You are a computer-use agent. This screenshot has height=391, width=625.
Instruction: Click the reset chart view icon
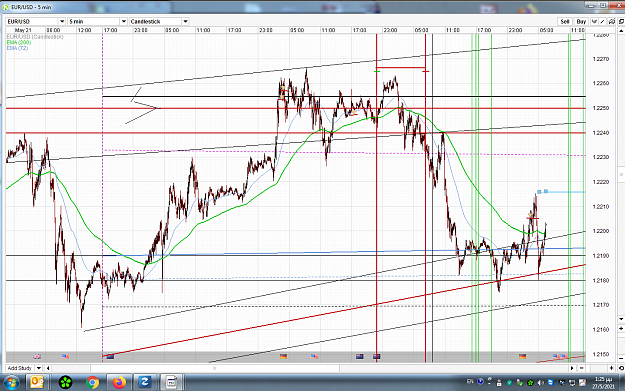click(621, 368)
